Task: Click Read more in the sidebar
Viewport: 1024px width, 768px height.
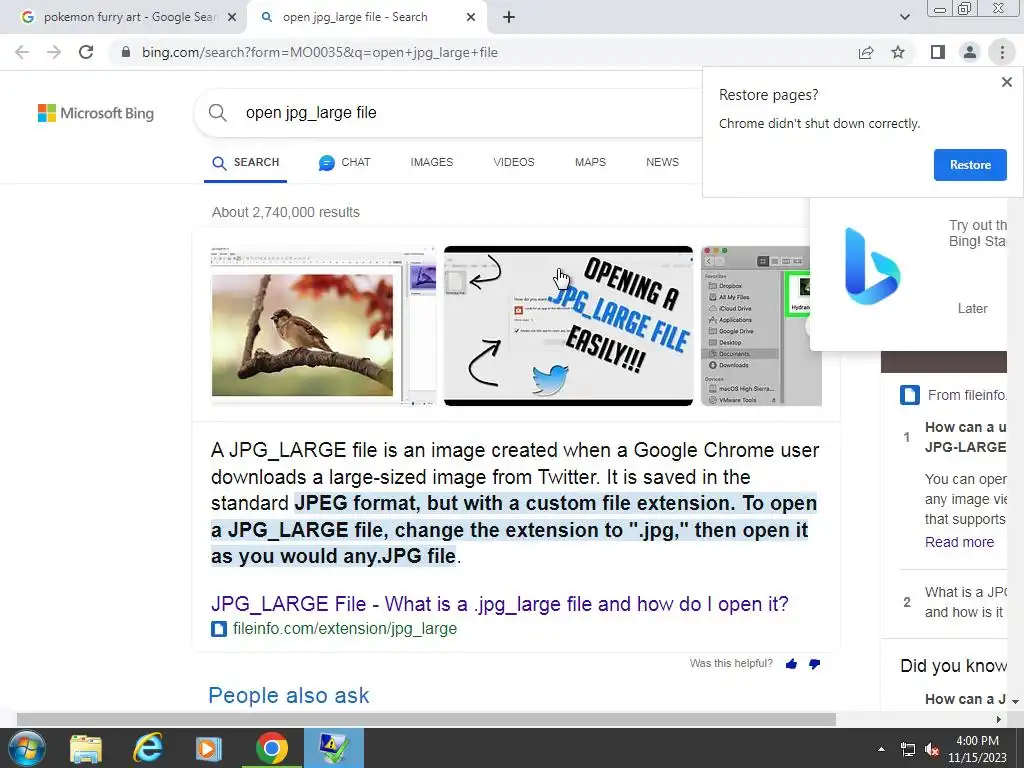Action: click(959, 542)
